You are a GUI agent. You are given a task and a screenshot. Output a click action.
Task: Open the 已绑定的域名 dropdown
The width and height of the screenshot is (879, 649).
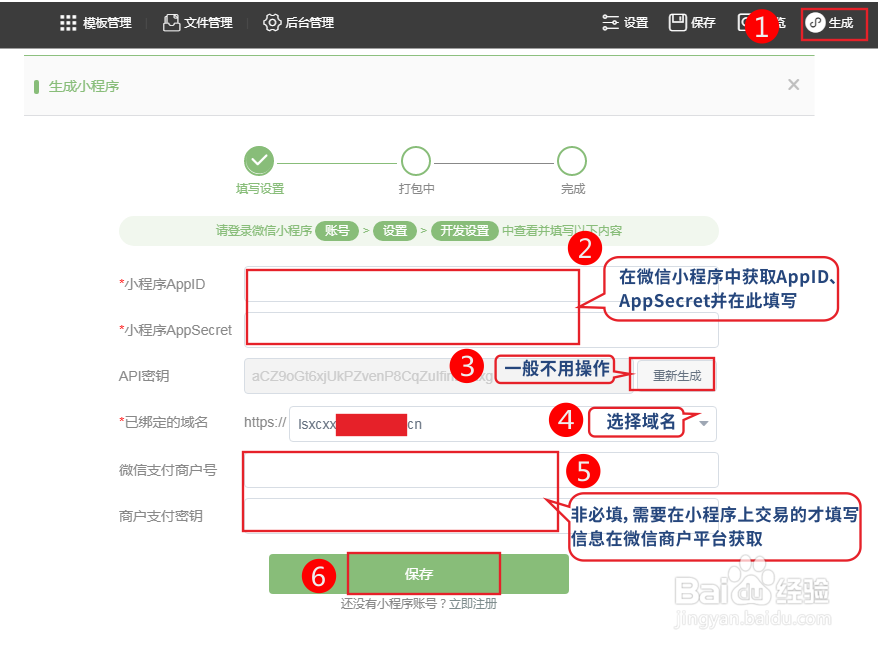click(503, 424)
